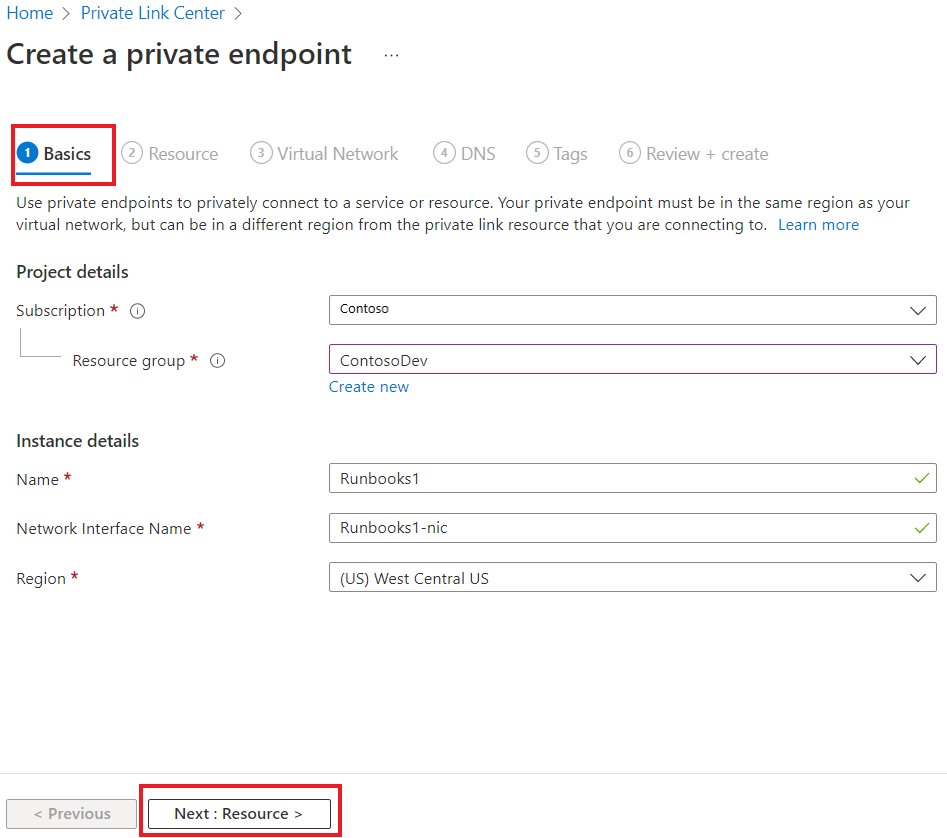Expand the Subscription dropdown showing Contoso
Viewport: 947px width, 838px height.
[632, 310]
